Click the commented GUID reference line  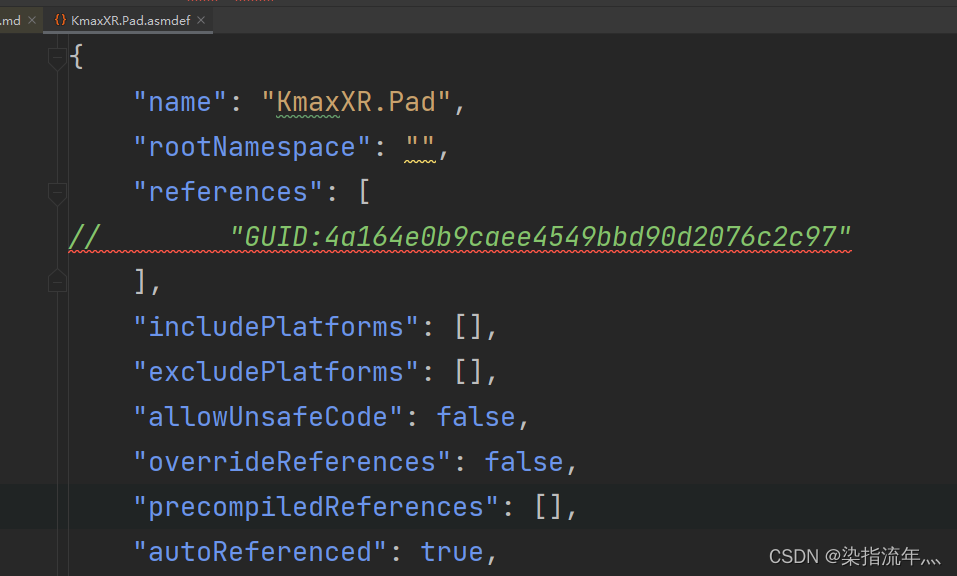coord(460,237)
